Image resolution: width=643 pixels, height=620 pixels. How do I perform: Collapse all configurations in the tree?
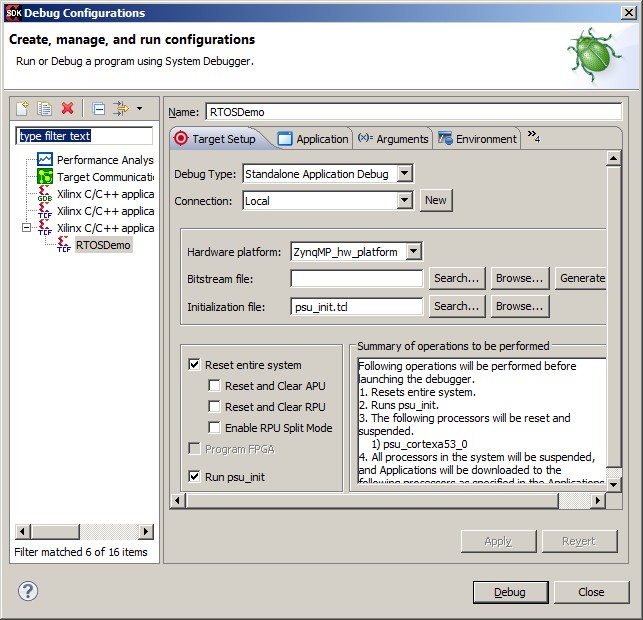point(98,108)
